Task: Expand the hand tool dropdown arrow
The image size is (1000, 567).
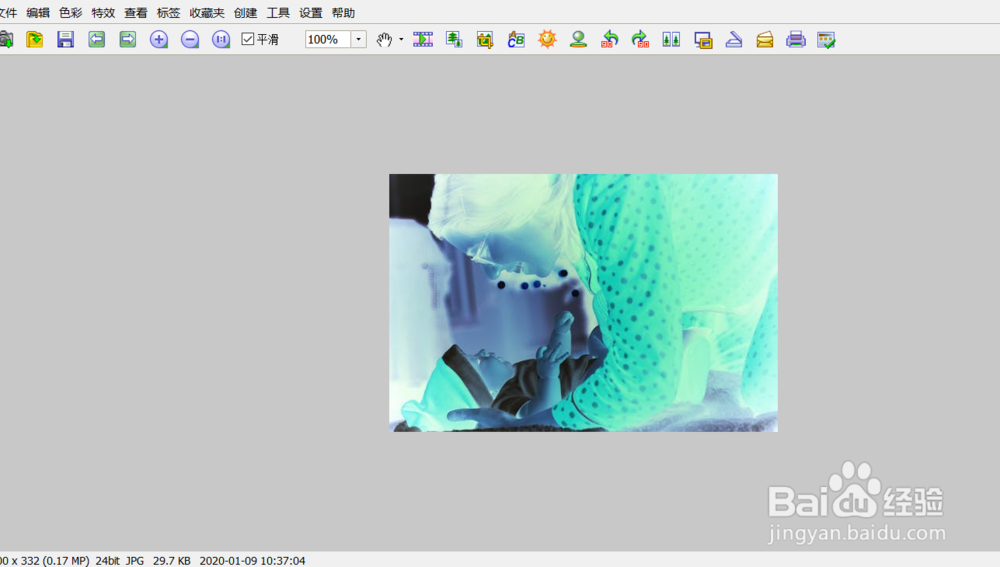Action: [x=401, y=40]
